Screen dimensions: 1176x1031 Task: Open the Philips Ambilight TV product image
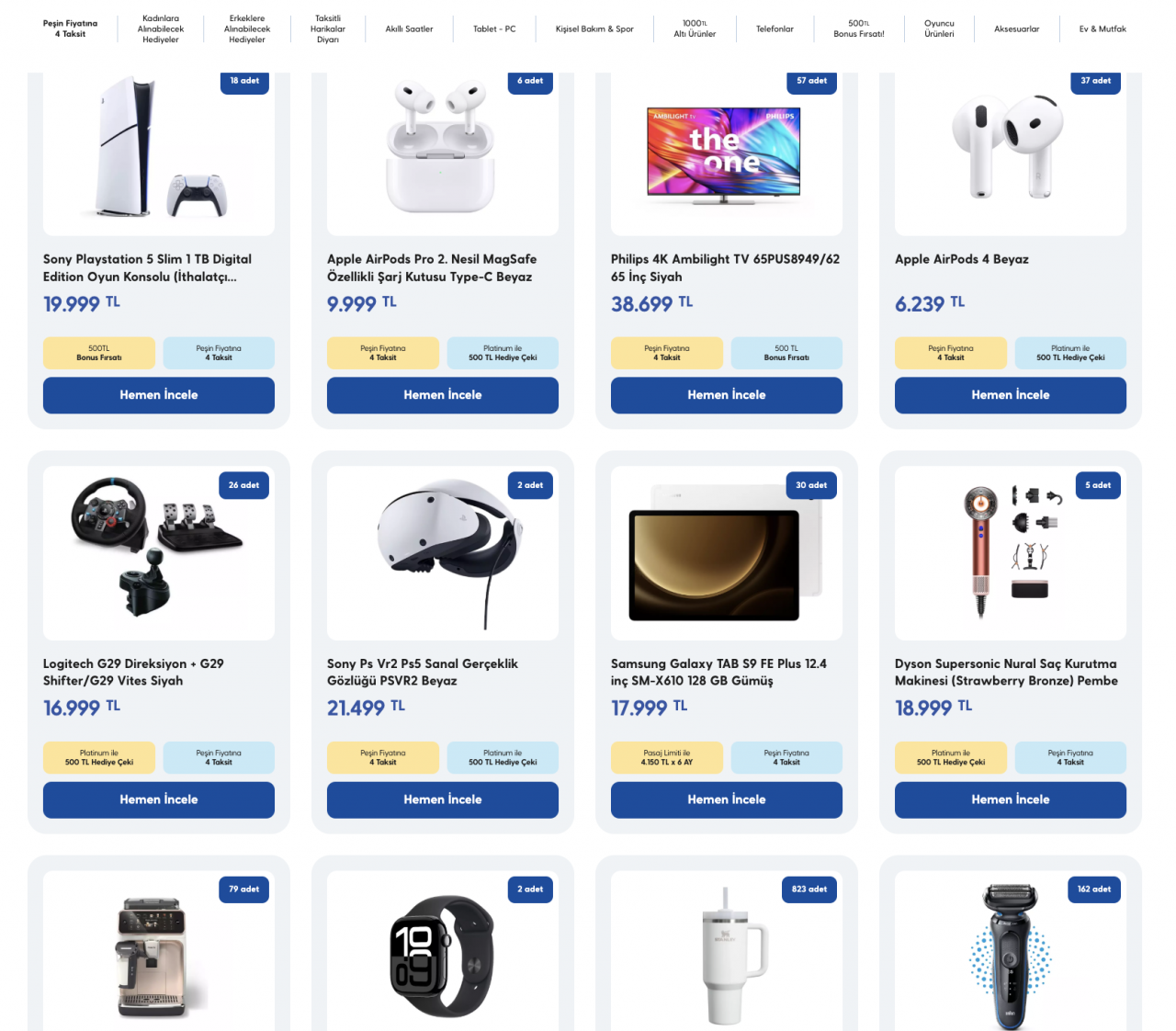724,153
